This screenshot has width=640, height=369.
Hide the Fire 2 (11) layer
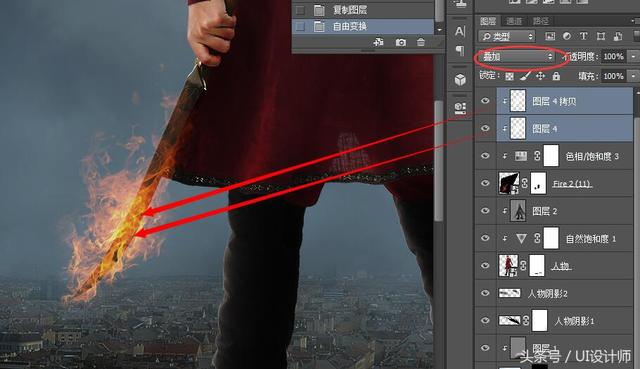(485, 183)
